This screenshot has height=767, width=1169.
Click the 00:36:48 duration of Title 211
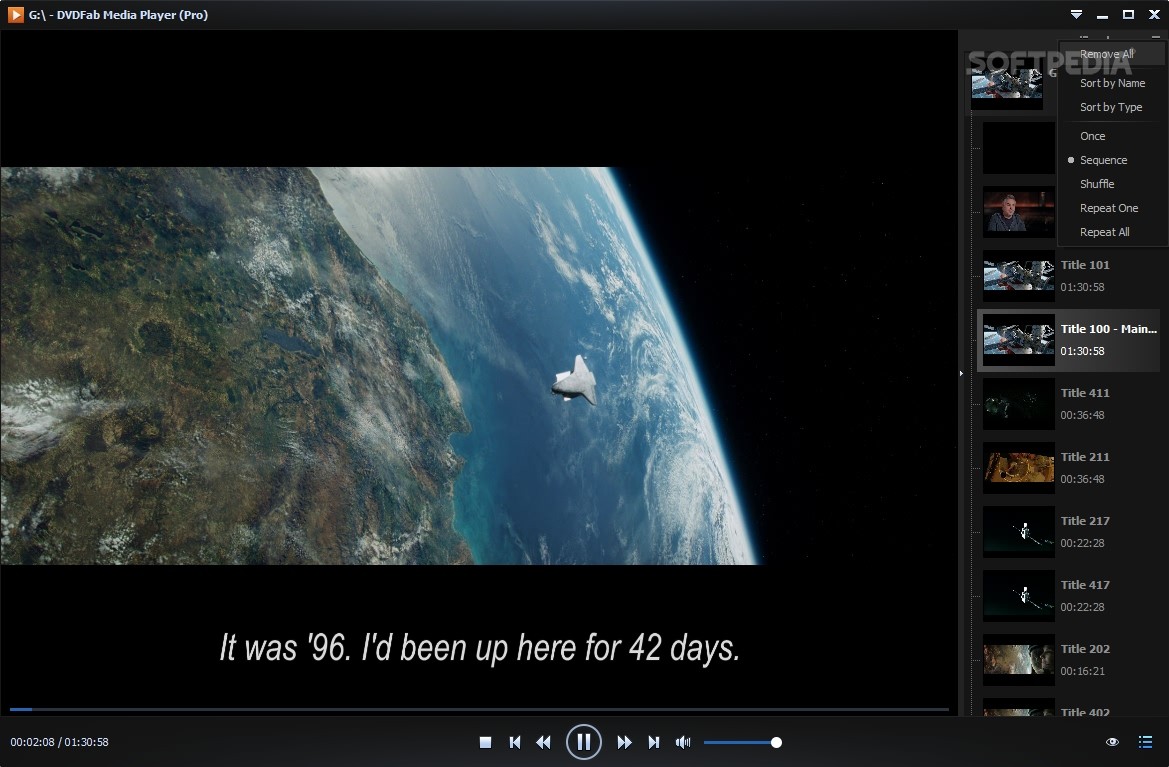click(x=1083, y=479)
